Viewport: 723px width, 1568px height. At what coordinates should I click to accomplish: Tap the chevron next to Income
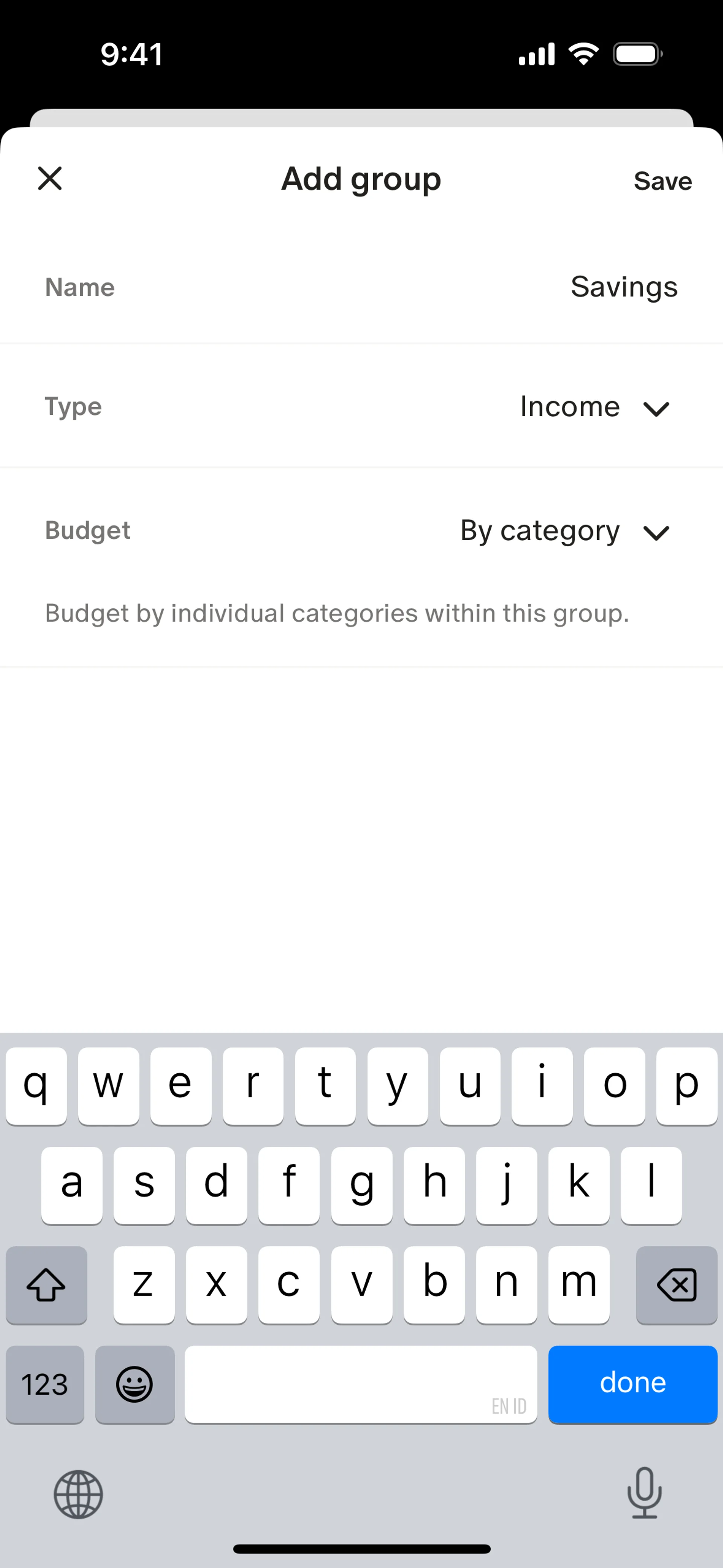656,408
